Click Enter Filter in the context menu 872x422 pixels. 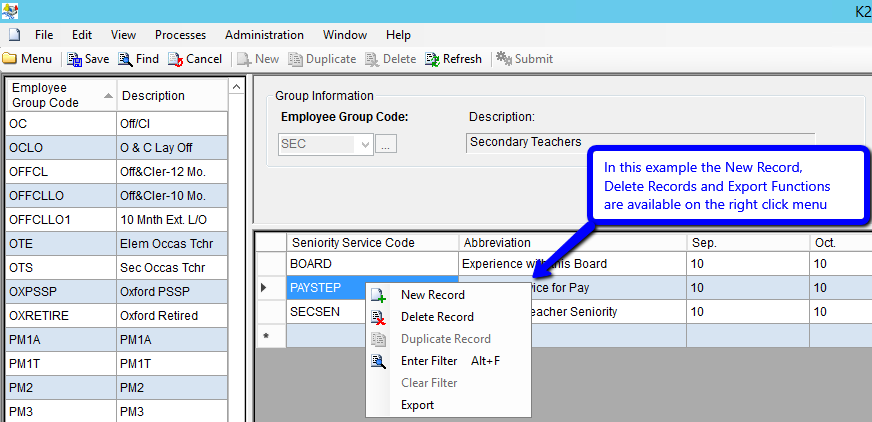[x=429, y=361]
